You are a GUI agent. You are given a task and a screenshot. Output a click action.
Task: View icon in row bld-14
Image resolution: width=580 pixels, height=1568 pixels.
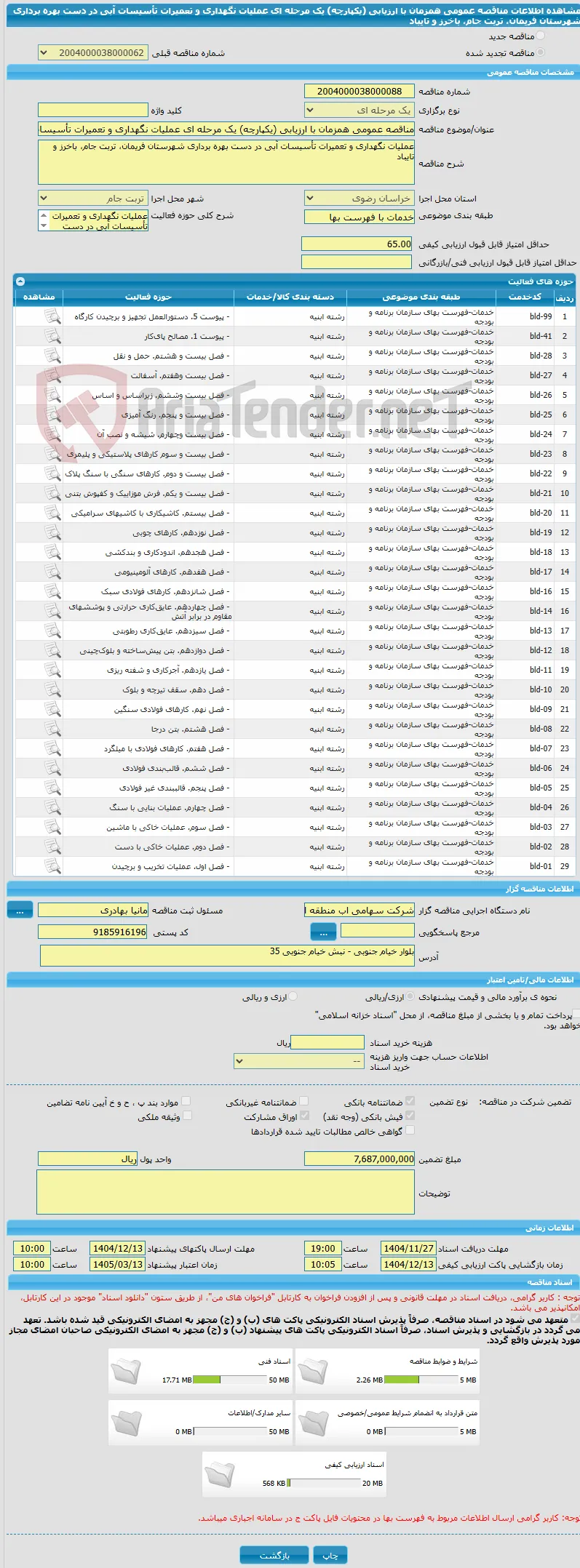(52, 610)
